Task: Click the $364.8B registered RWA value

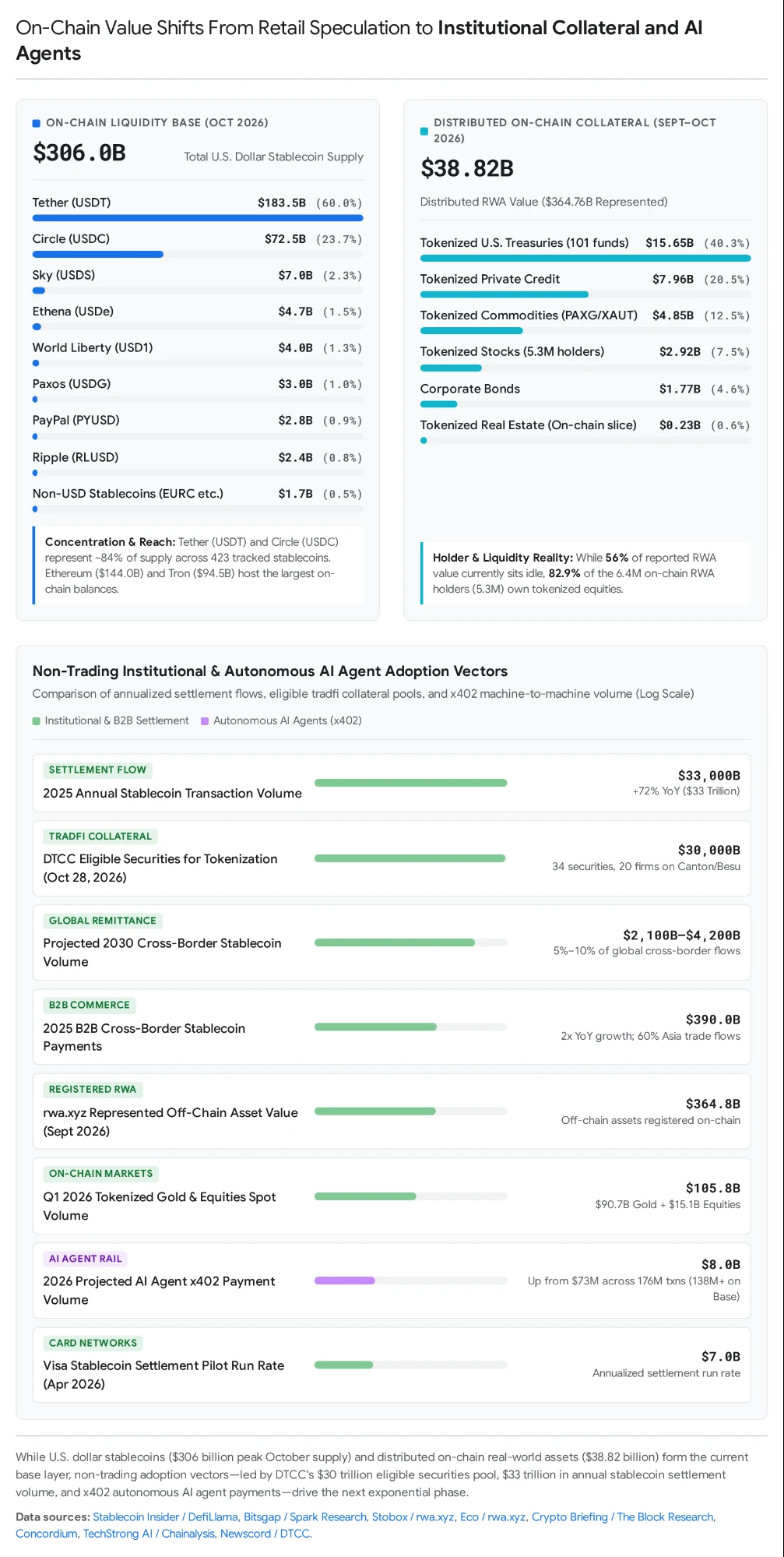Action: [713, 1104]
